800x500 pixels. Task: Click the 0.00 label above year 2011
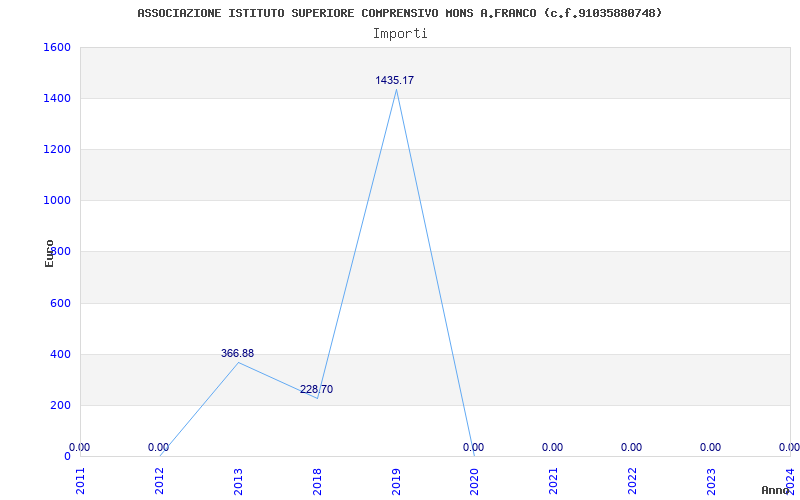coord(80,447)
